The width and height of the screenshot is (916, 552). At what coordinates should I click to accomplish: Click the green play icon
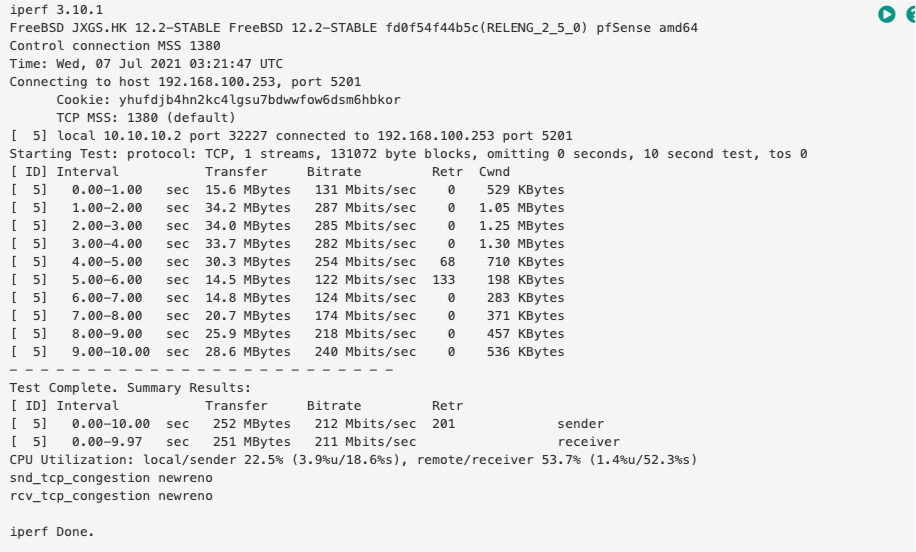(x=885, y=13)
